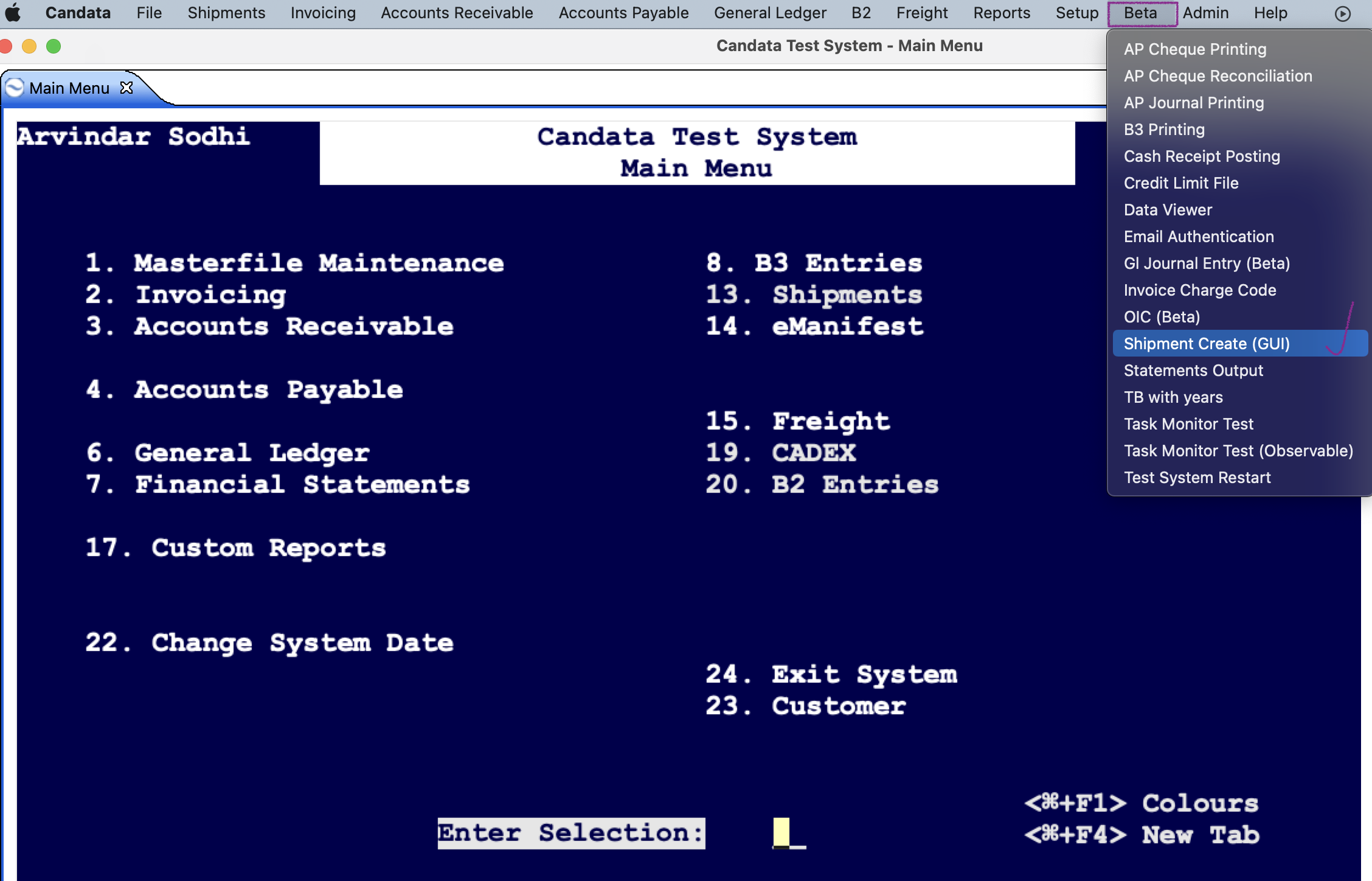
Task: Open the General Ledger menu
Action: (770, 13)
